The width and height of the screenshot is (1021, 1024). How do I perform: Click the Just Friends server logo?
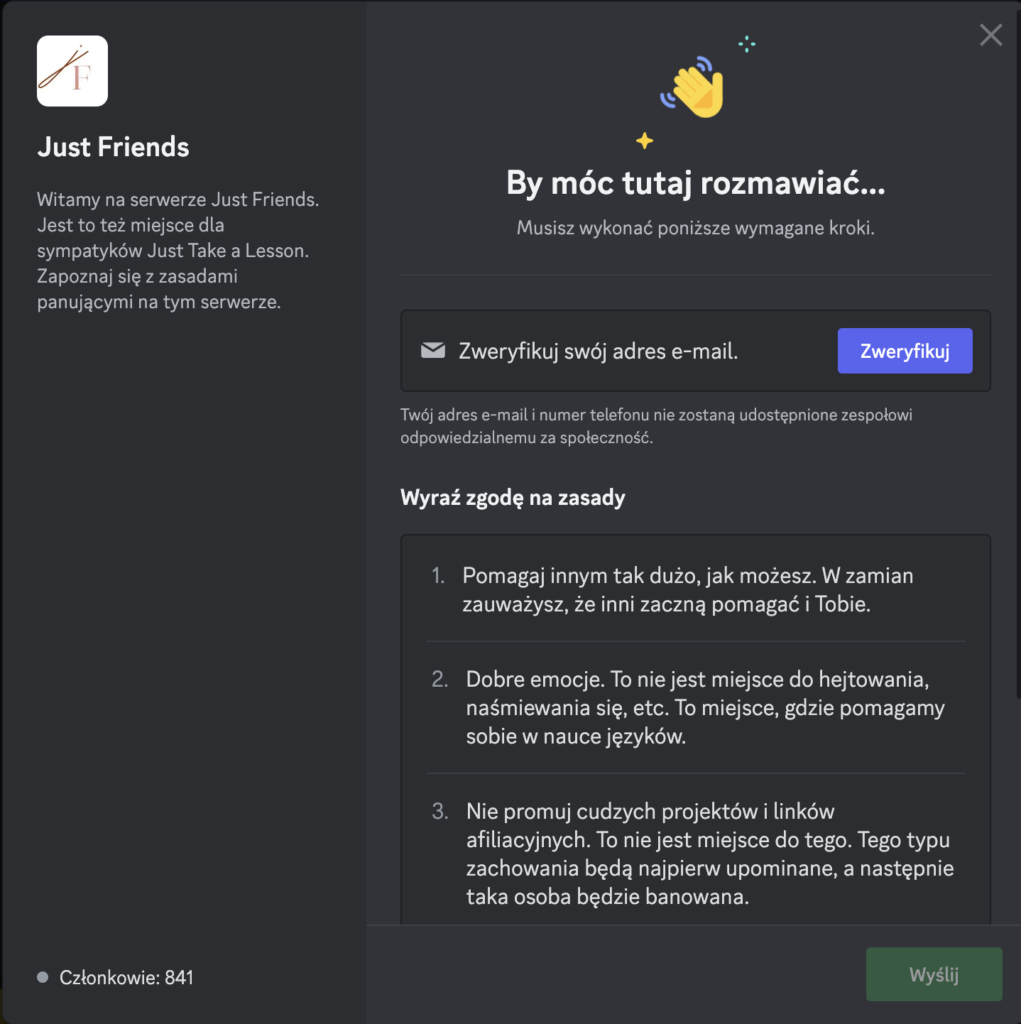click(73, 71)
